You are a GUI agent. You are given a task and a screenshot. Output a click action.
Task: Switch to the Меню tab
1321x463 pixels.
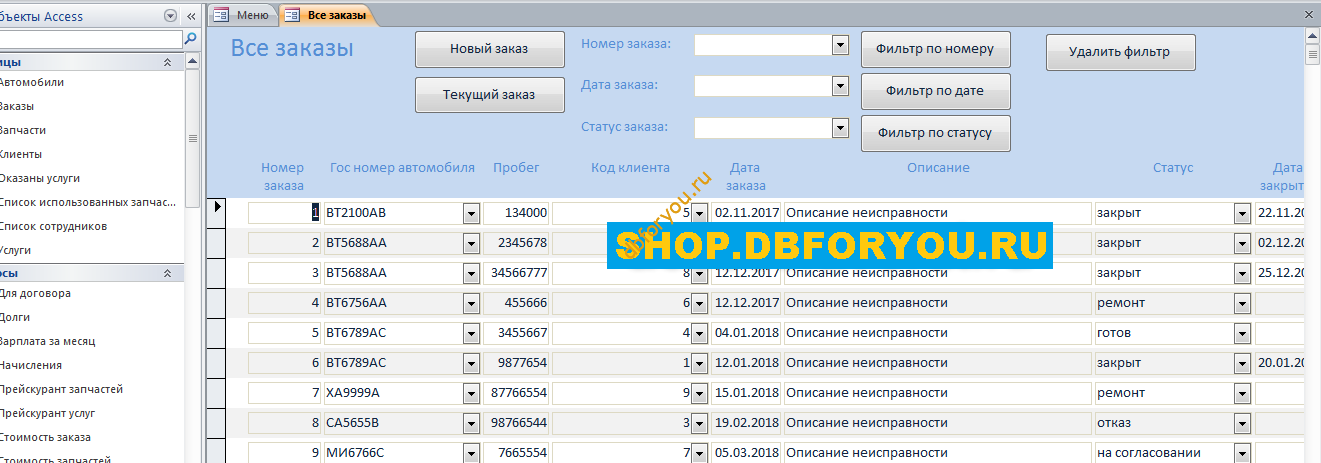point(242,15)
